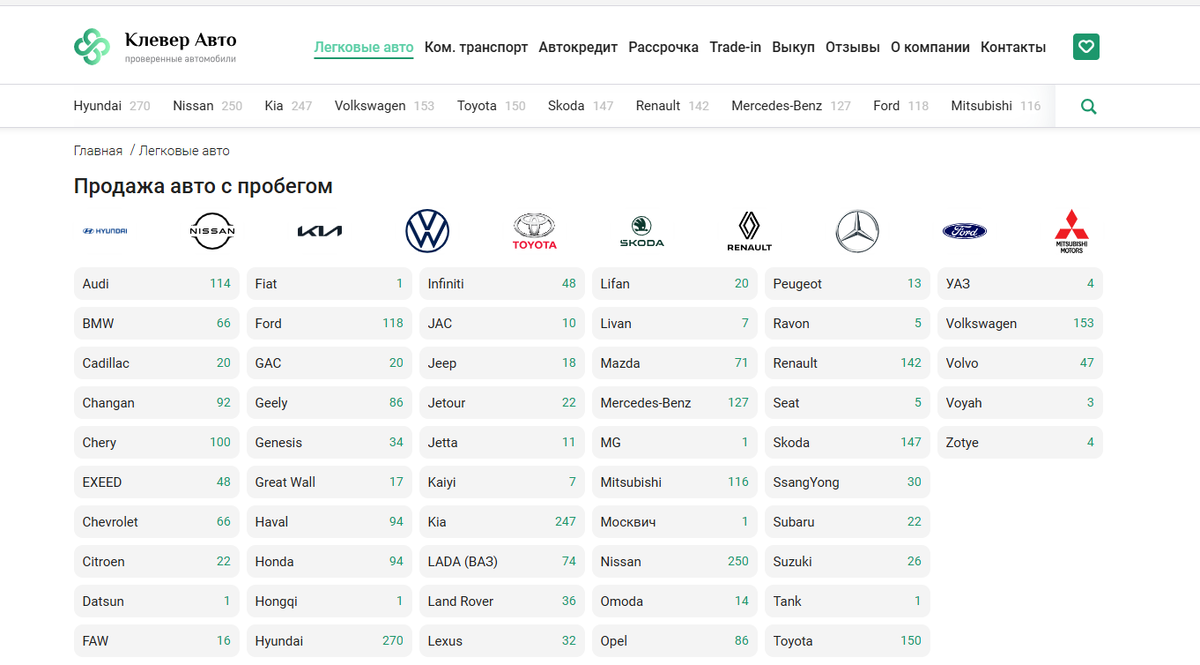Image resolution: width=1200 pixels, height=665 pixels.
Task: Choose the Genesis brand tile
Action: pyautogui.click(x=329, y=443)
